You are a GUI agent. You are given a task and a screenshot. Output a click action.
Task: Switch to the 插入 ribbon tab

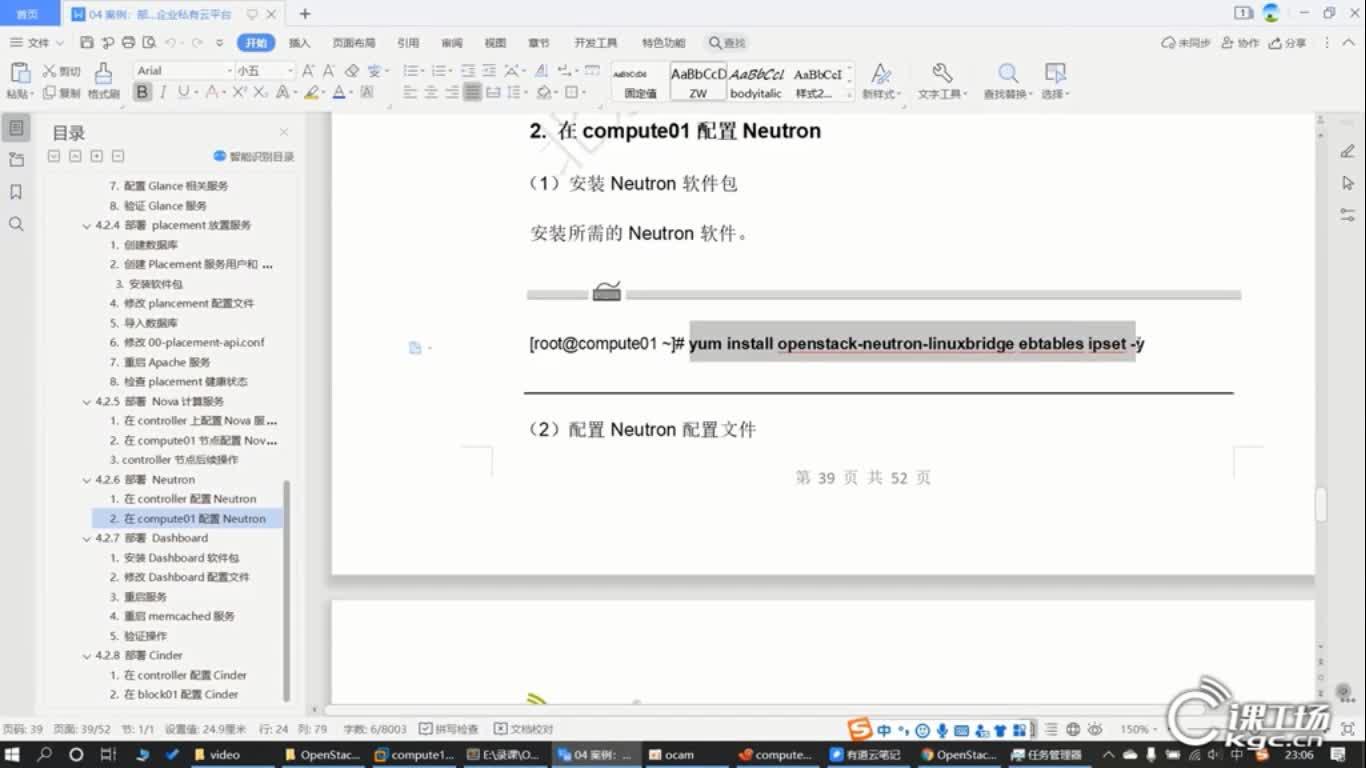[x=300, y=43]
